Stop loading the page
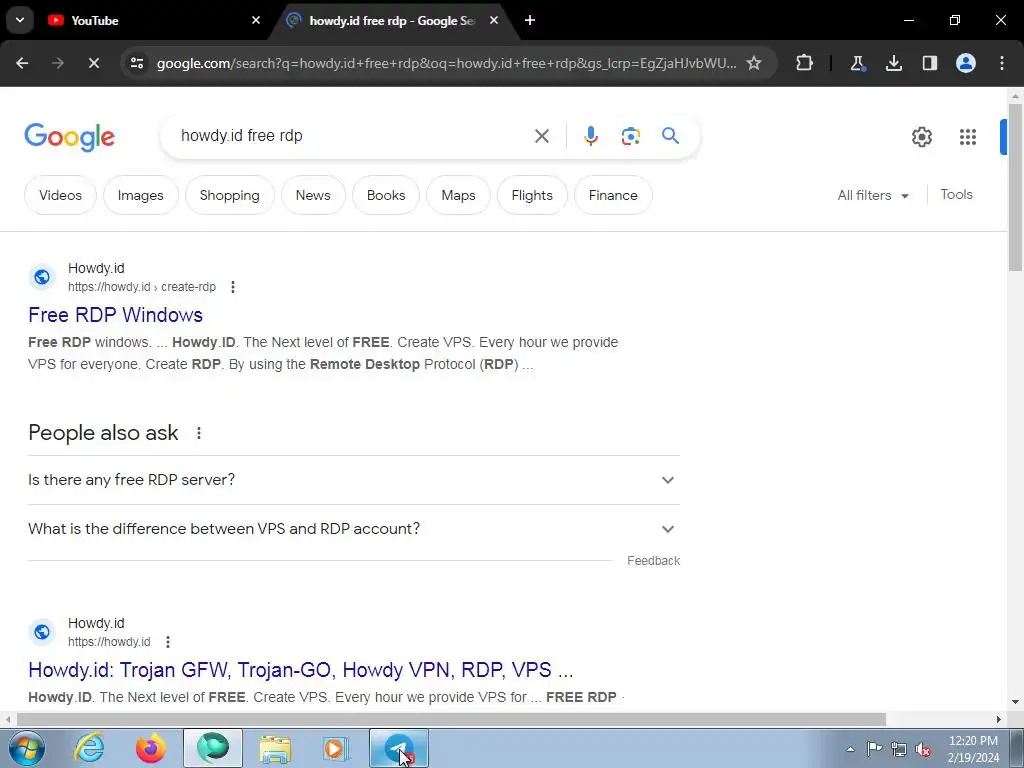The width and height of the screenshot is (1024, 768). (x=93, y=63)
